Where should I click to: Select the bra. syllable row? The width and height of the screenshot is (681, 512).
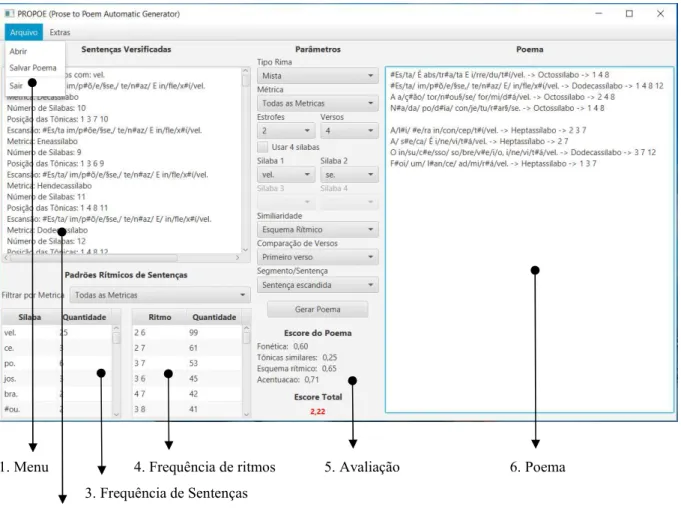pyautogui.click(x=57, y=394)
